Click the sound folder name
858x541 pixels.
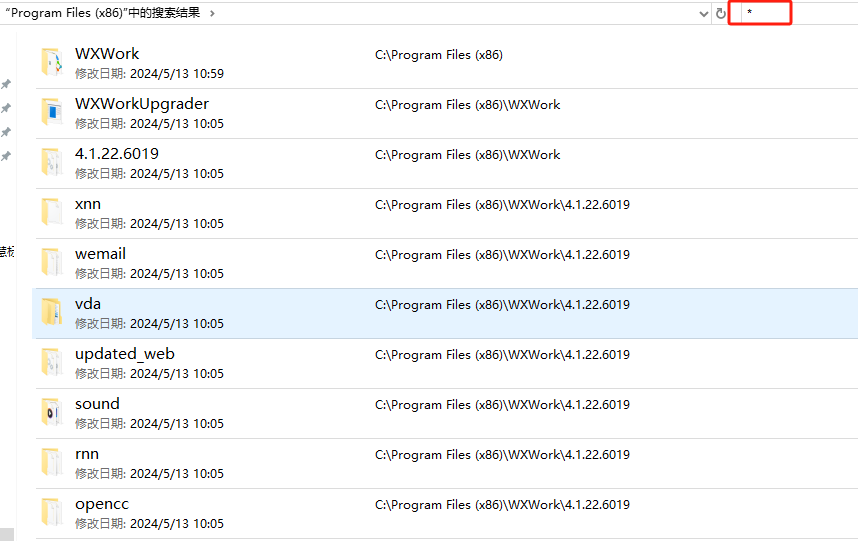point(97,404)
